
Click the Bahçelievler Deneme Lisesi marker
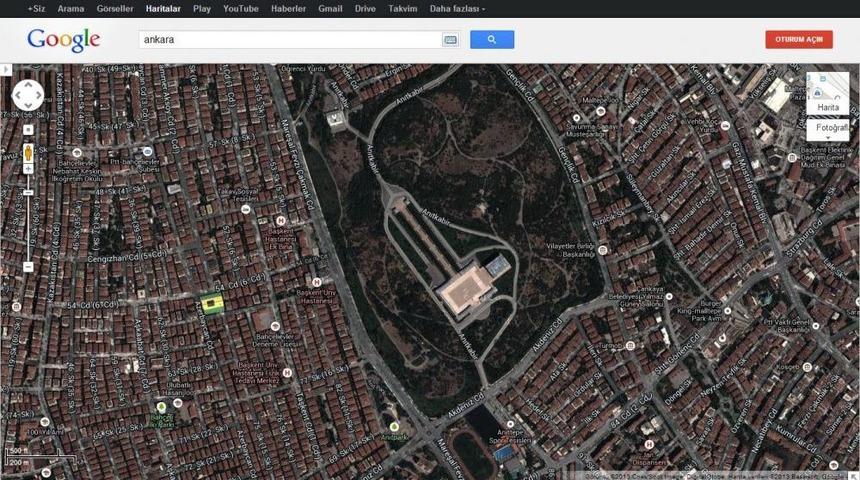[275, 327]
